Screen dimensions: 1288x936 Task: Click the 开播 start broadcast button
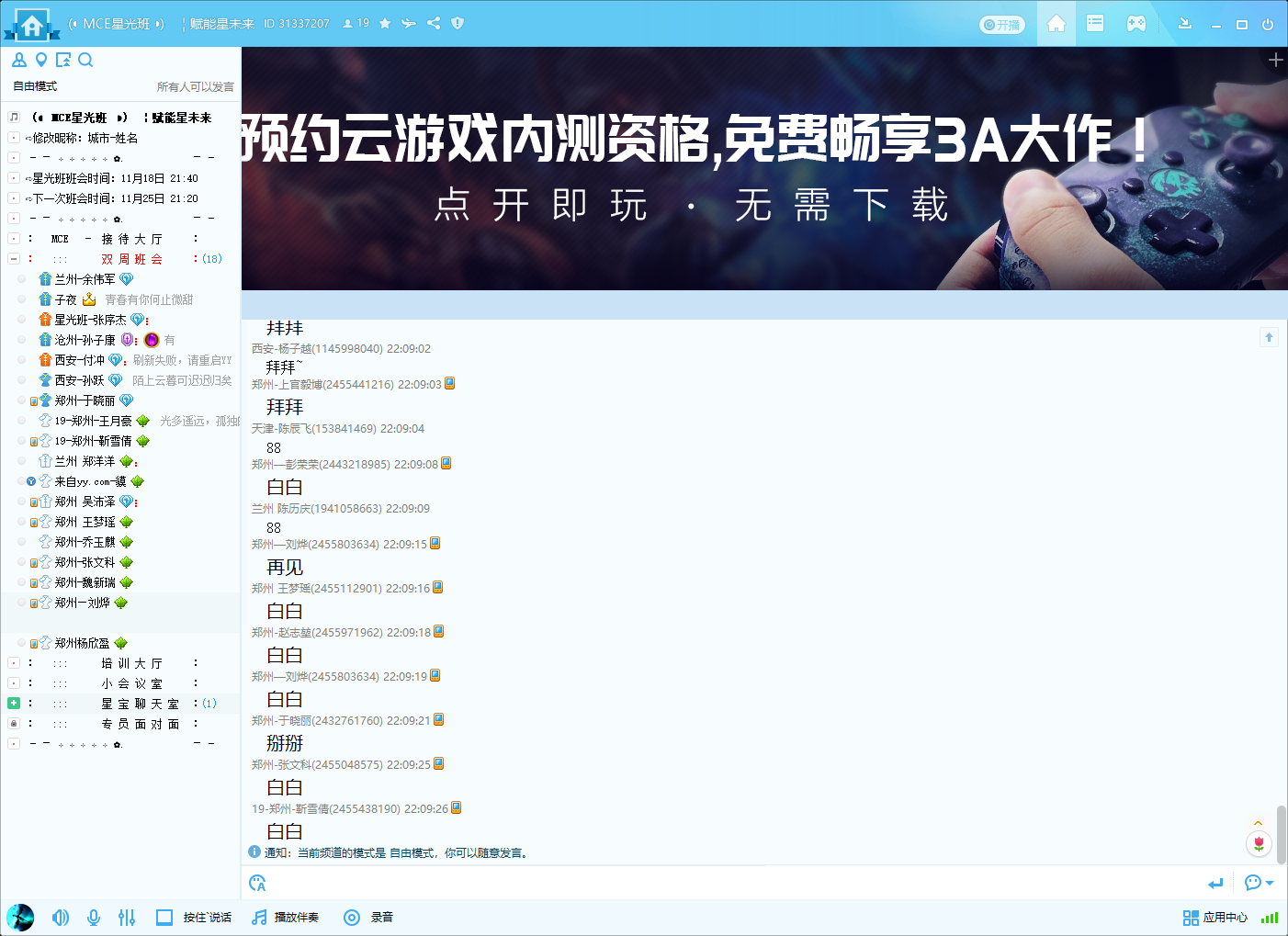coord(1001,25)
